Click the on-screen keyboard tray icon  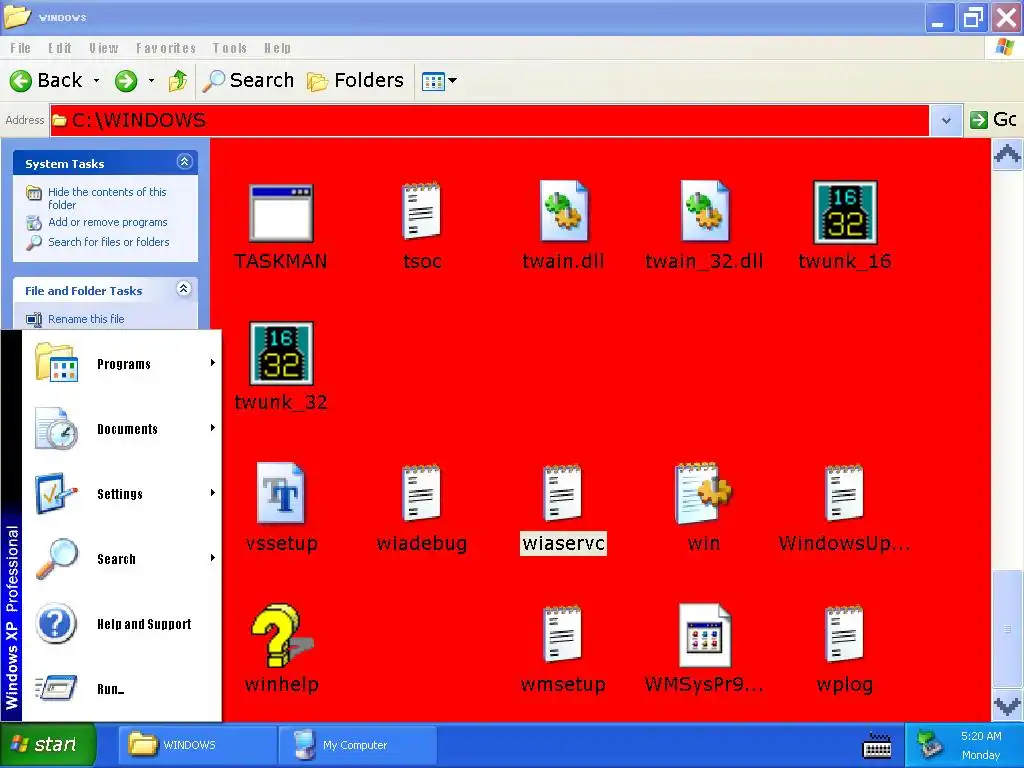877,744
